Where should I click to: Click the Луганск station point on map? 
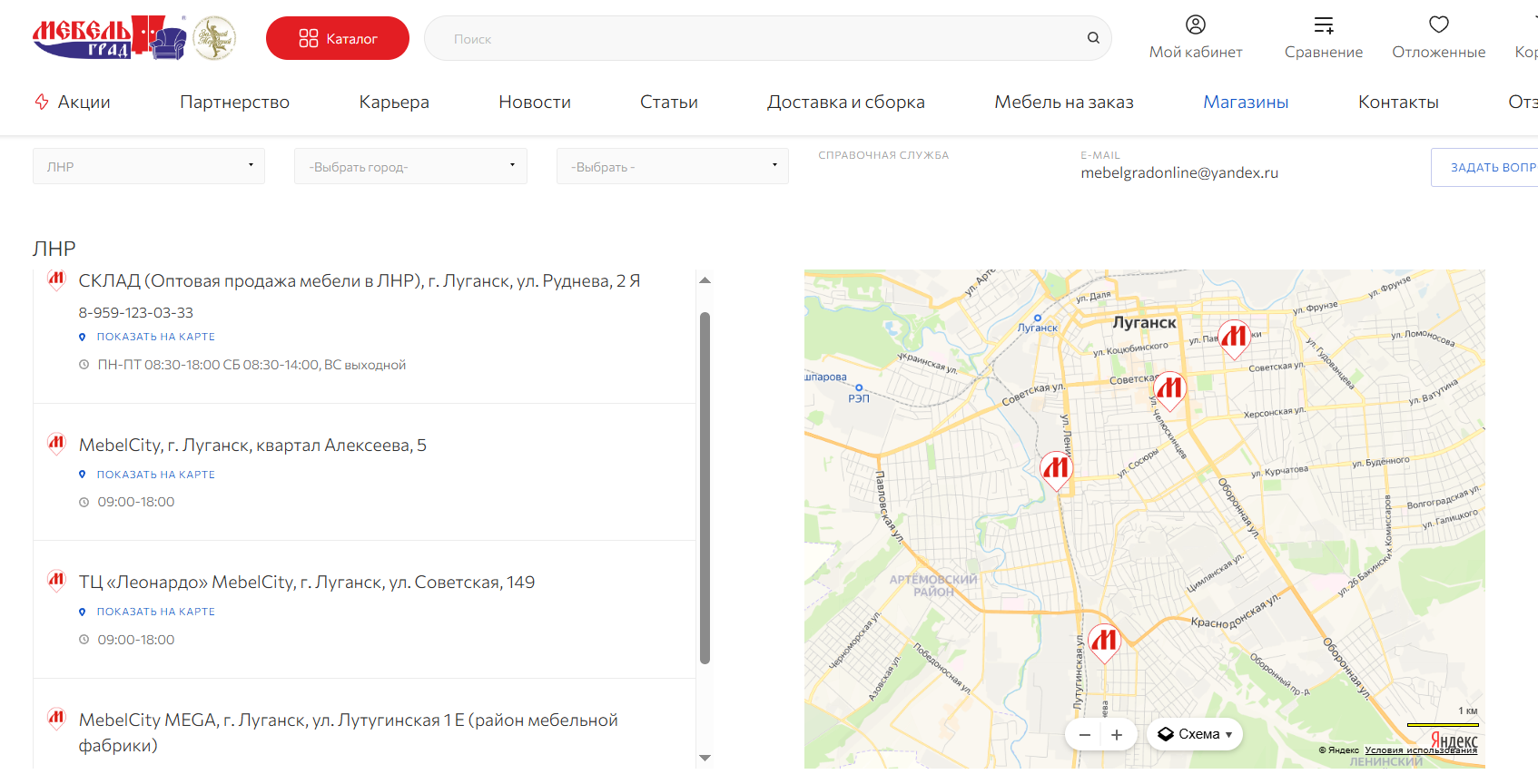click(1038, 318)
